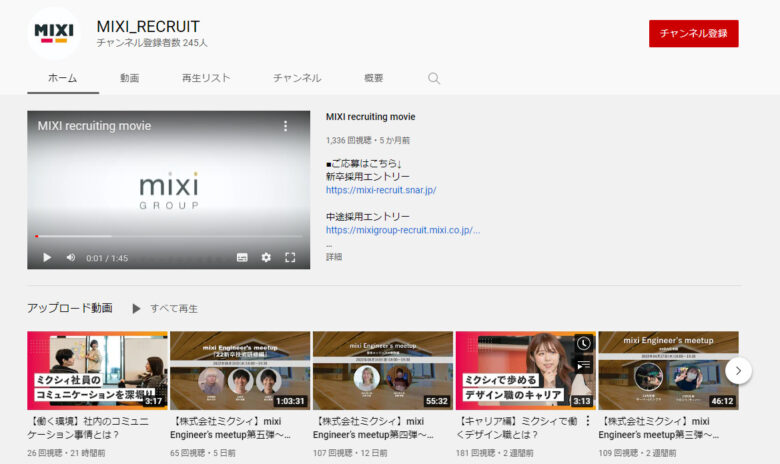Switch to the ホーム tab
Viewport: 780px width, 464px height.
[x=63, y=78]
